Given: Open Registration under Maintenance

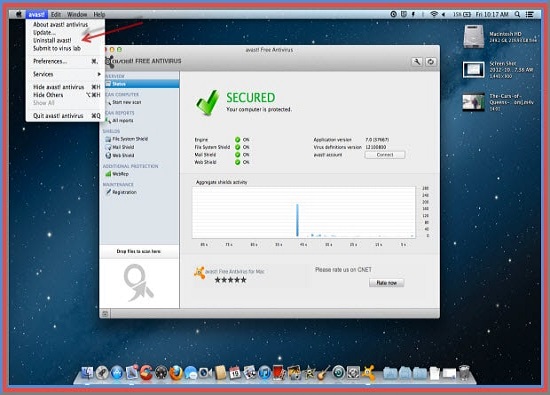Looking at the screenshot, I should [x=125, y=192].
